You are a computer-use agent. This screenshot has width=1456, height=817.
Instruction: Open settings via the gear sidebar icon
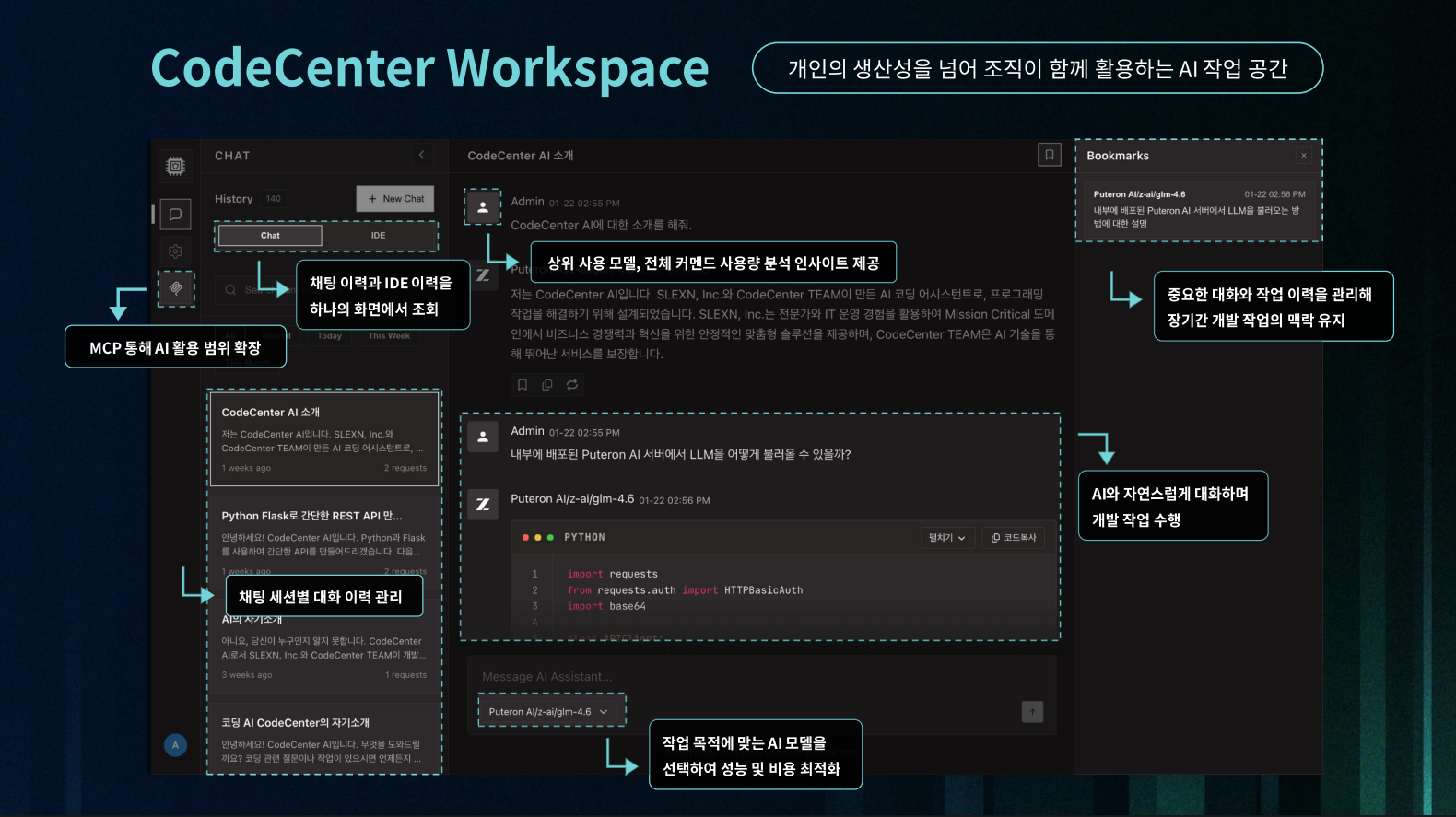pyautogui.click(x=175, y=251)
